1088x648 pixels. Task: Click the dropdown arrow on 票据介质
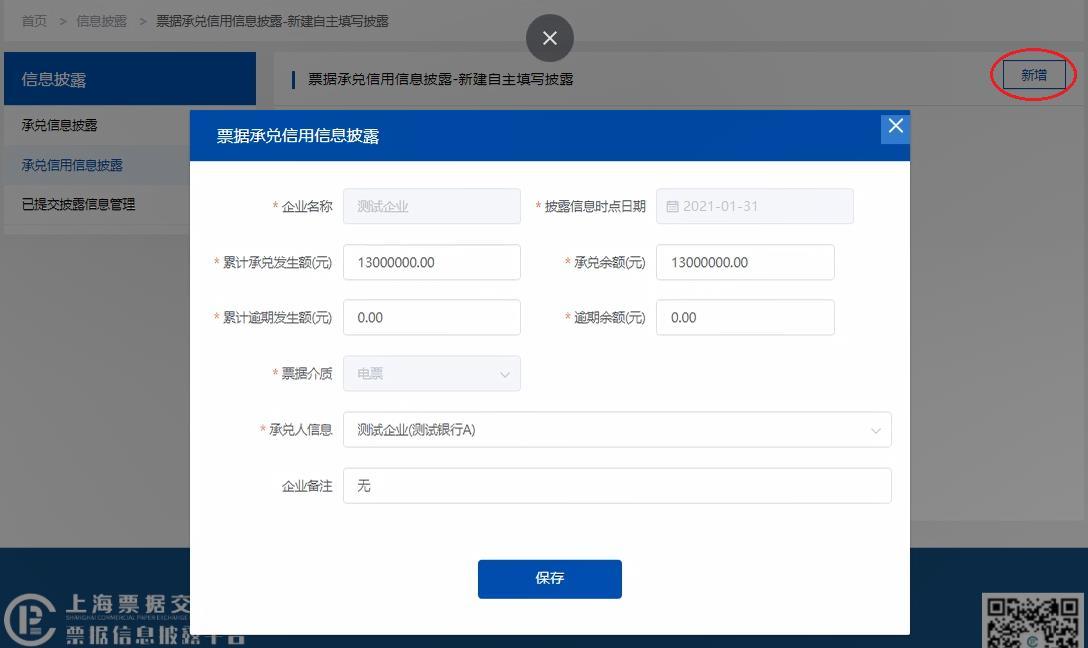(505, 373)
